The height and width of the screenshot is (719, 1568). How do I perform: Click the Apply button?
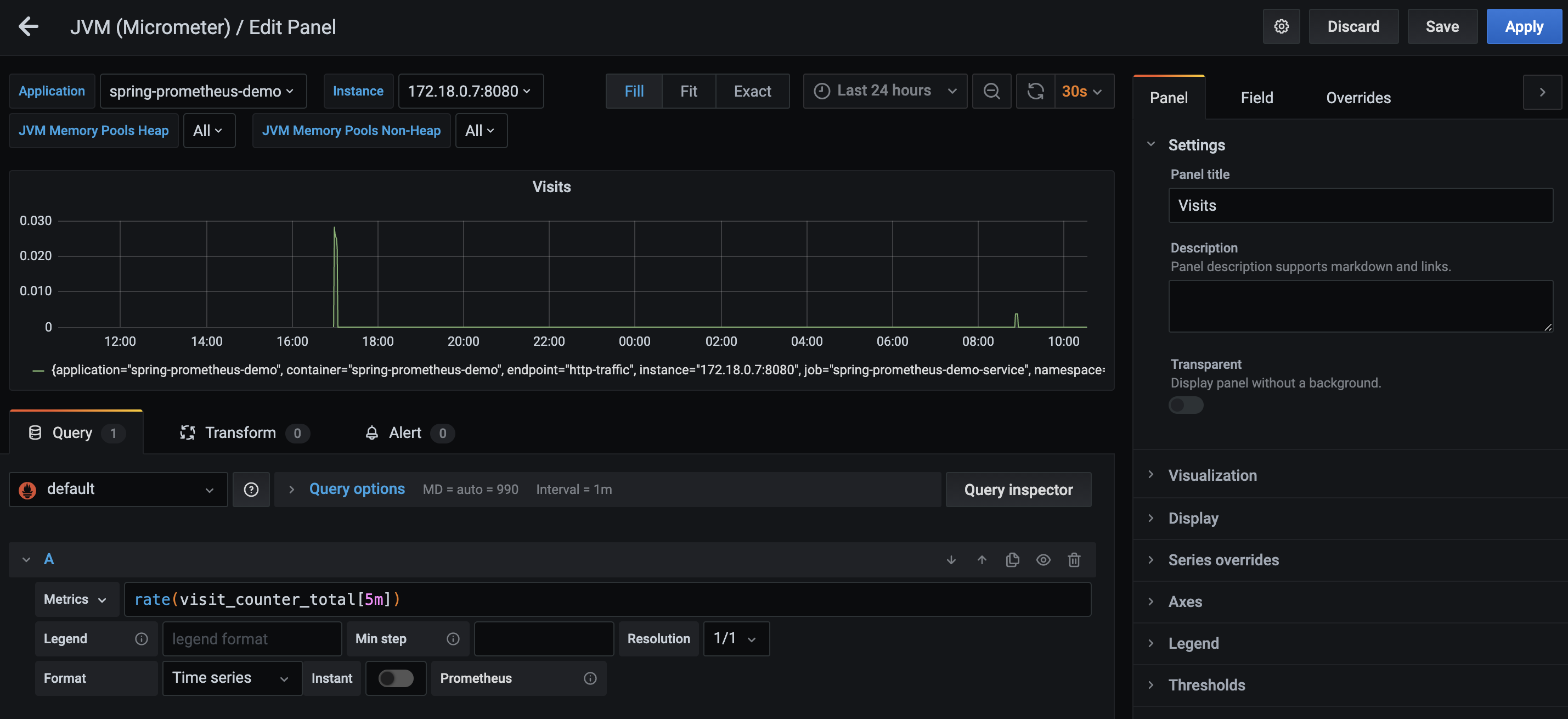1524,26
